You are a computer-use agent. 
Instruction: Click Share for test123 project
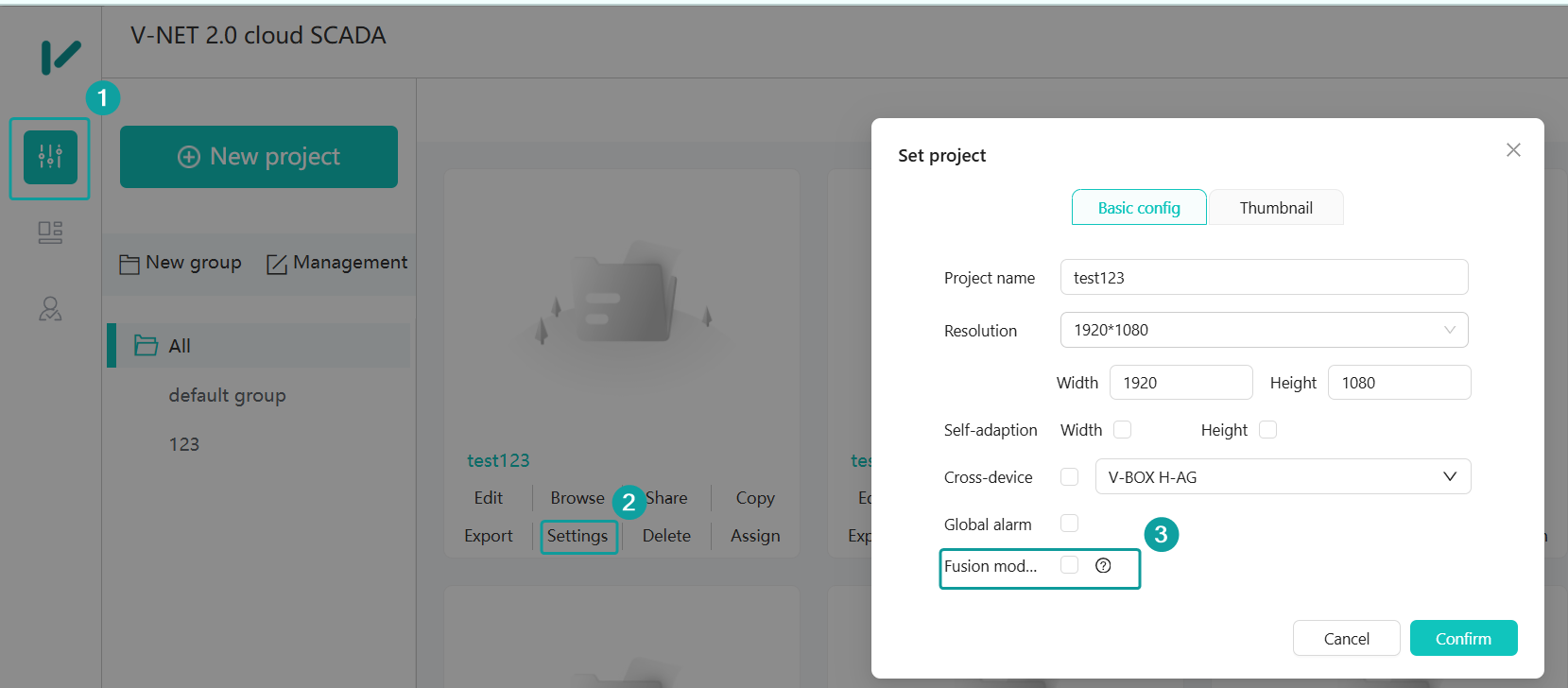pos(666,498)
